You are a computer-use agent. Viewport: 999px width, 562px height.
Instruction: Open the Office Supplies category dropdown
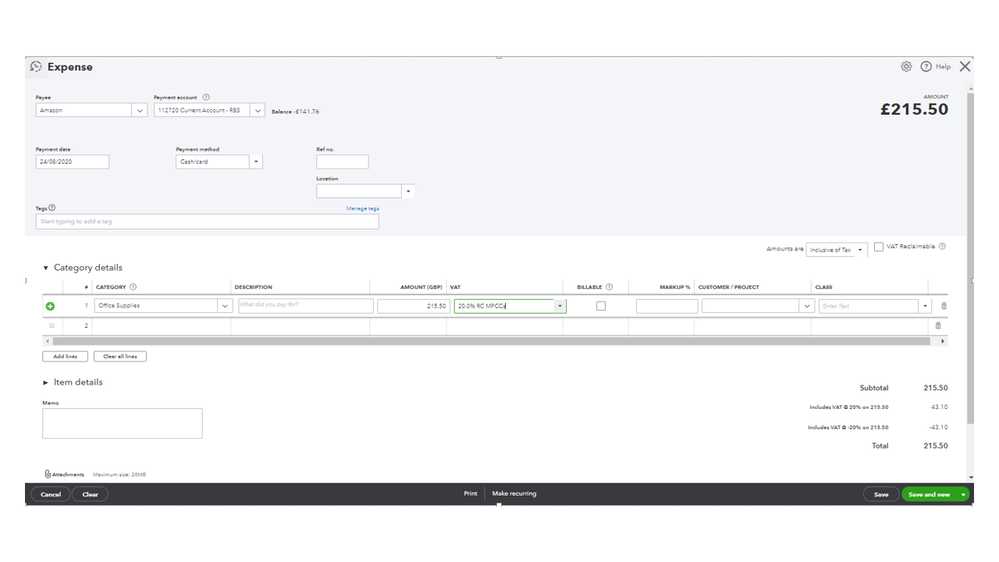[x=225, y=306]
